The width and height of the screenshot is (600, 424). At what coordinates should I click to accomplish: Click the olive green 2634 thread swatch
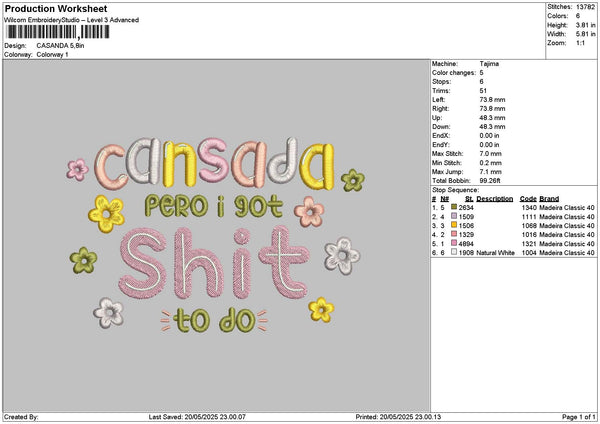tap(454, 207)
